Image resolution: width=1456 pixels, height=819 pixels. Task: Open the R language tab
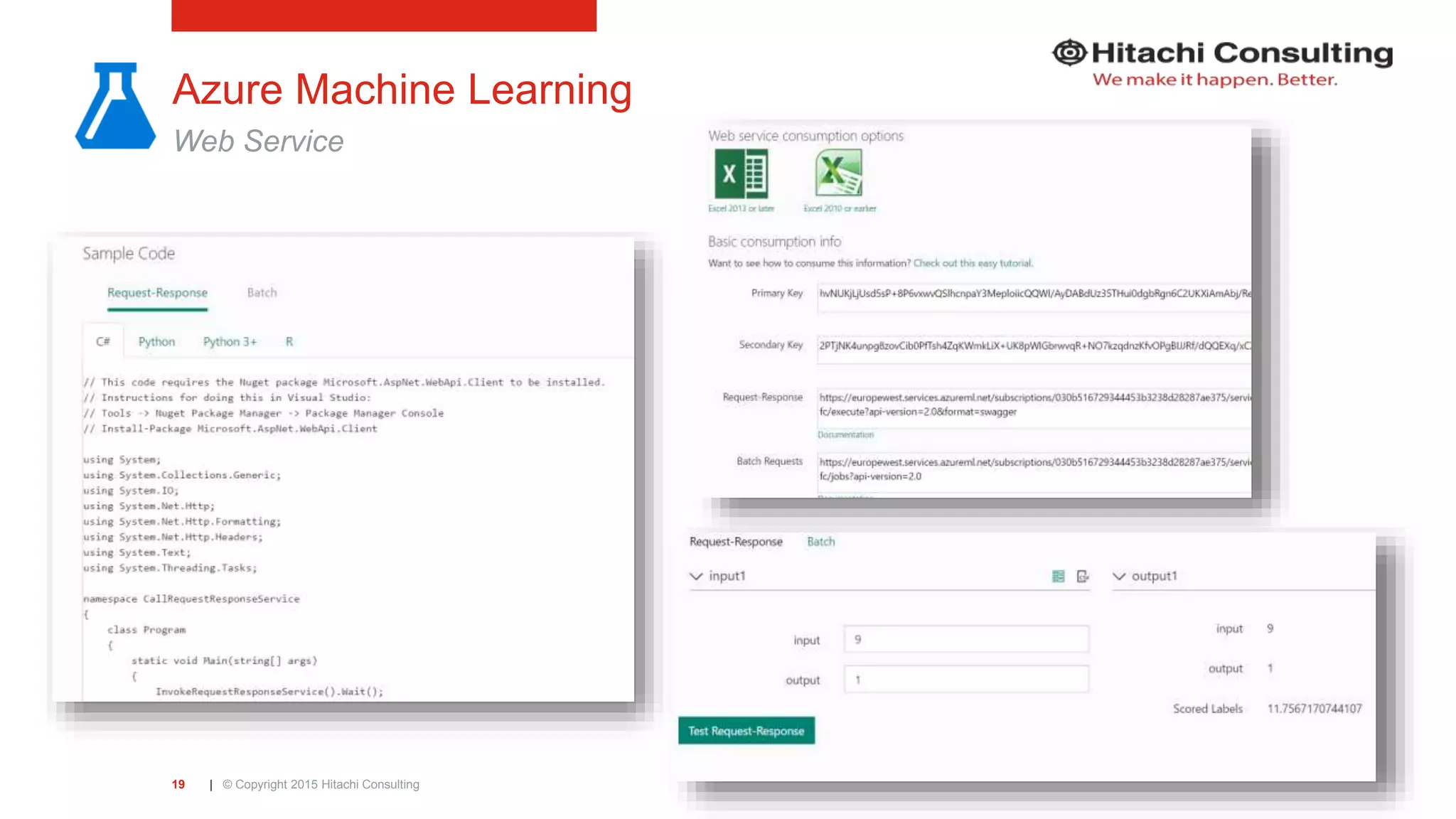[289, 342]
